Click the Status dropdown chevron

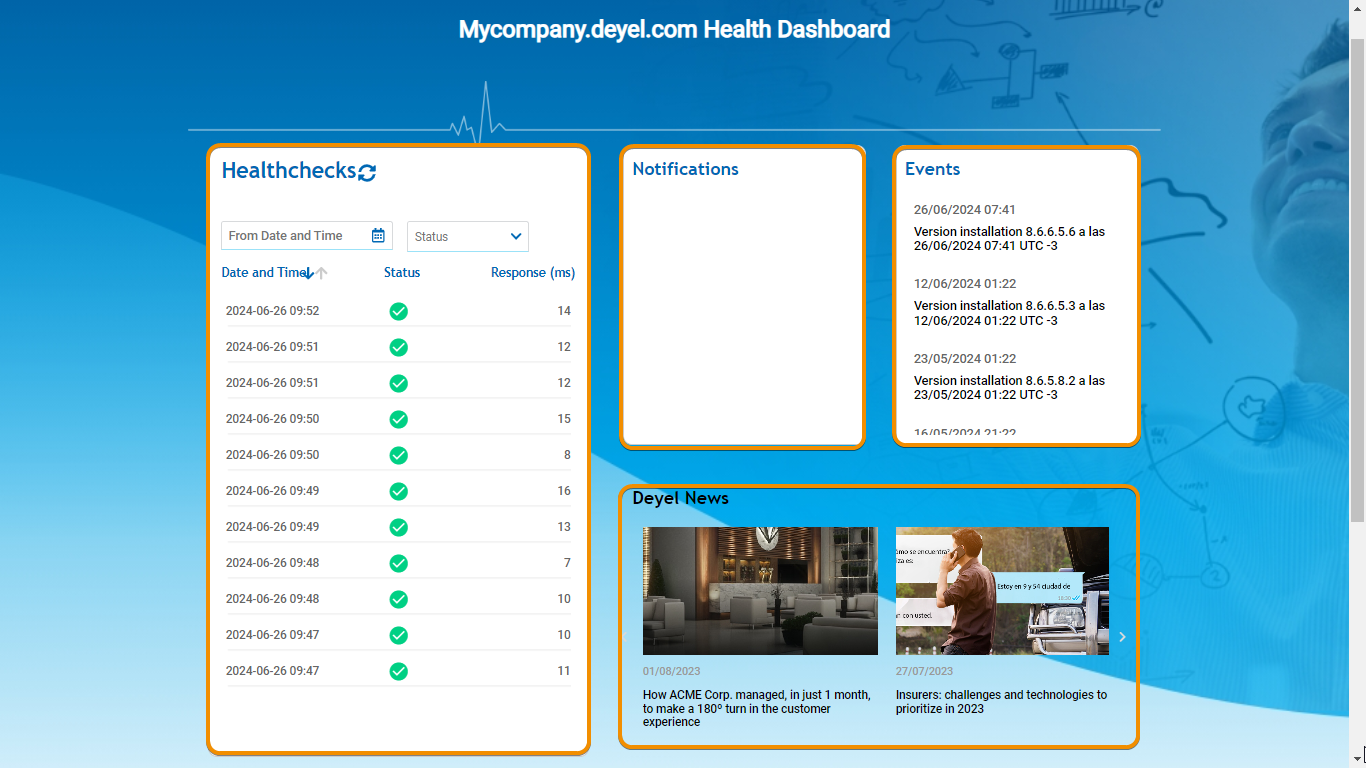point(514,236)
